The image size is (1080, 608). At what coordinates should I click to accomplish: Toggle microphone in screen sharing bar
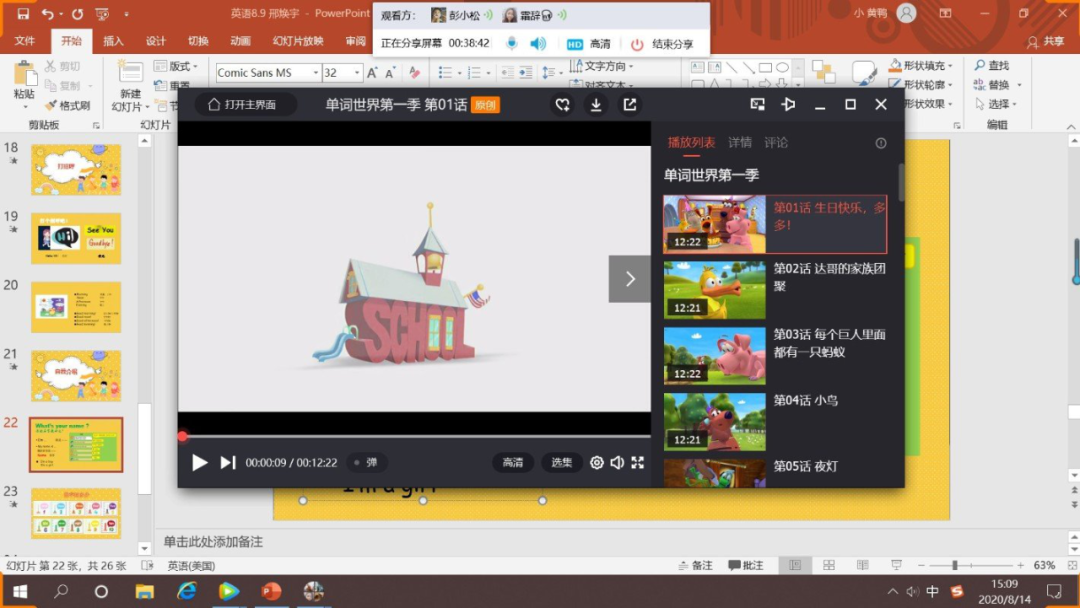point(512,43)
